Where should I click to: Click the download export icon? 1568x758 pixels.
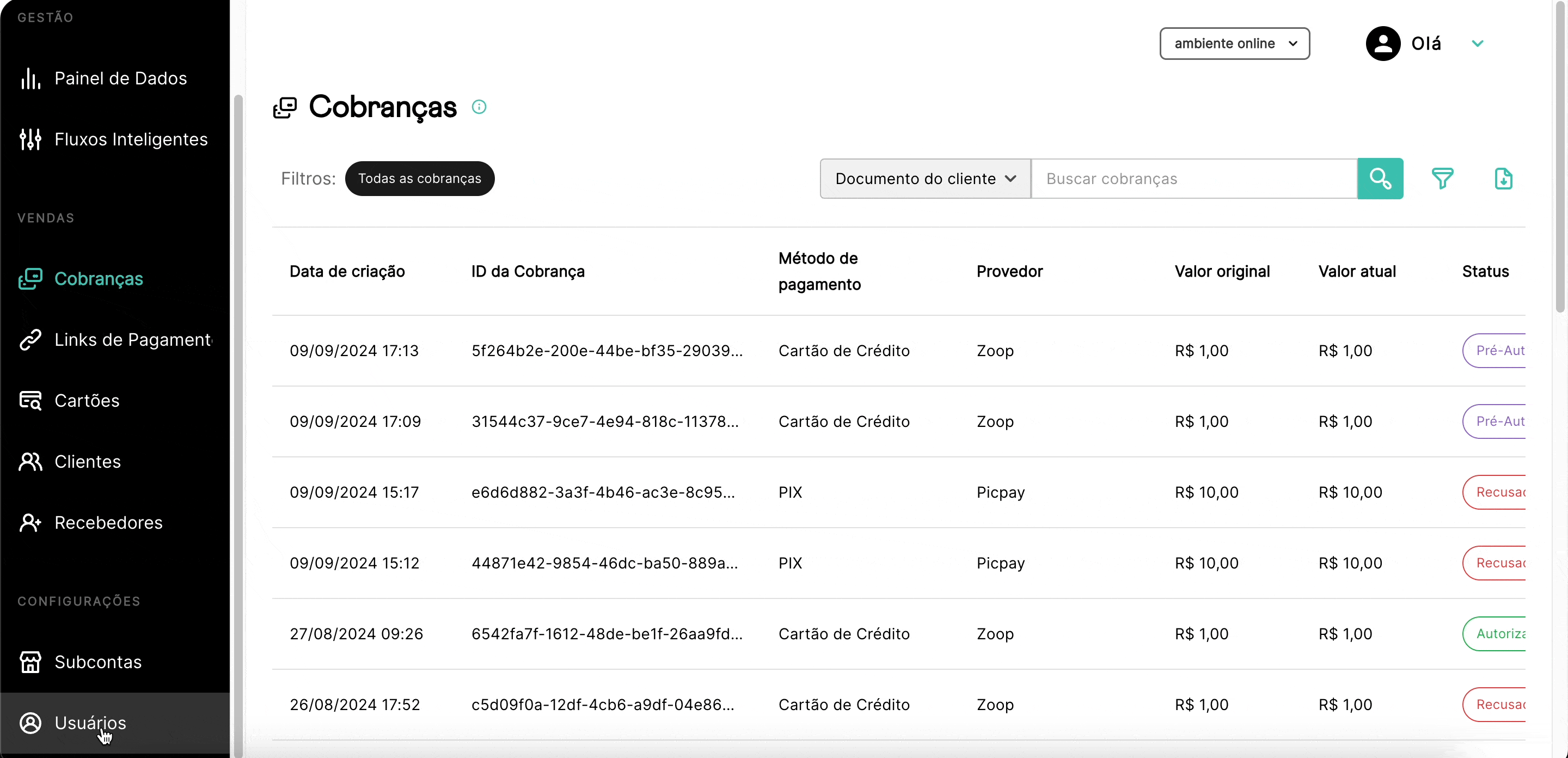[x=1503, y=179]
